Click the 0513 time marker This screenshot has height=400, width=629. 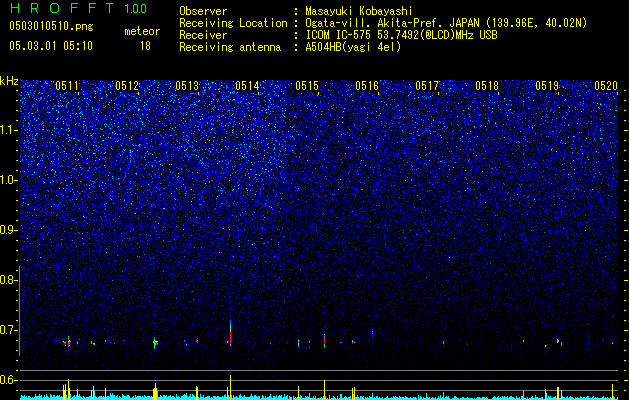187,86
